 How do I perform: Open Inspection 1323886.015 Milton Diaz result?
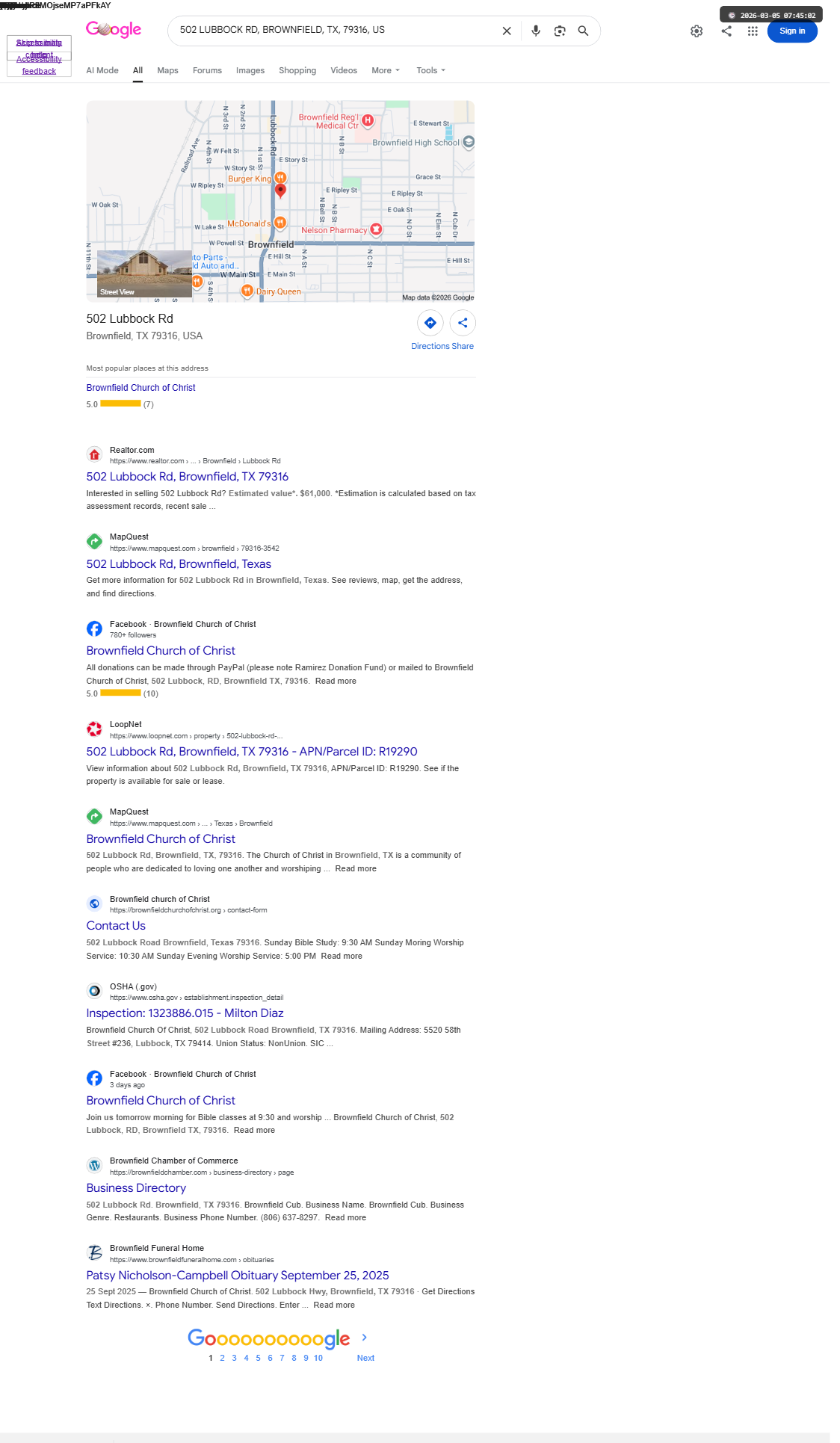pyautogui.click(x=185, y=1013)
